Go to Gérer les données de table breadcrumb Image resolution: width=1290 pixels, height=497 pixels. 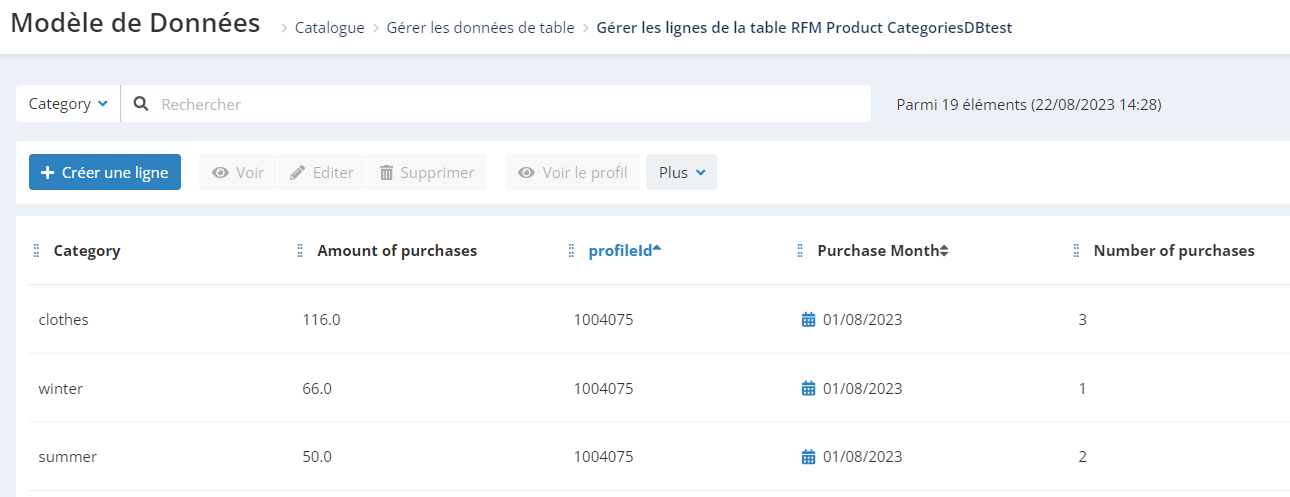[x=481, y=28]
